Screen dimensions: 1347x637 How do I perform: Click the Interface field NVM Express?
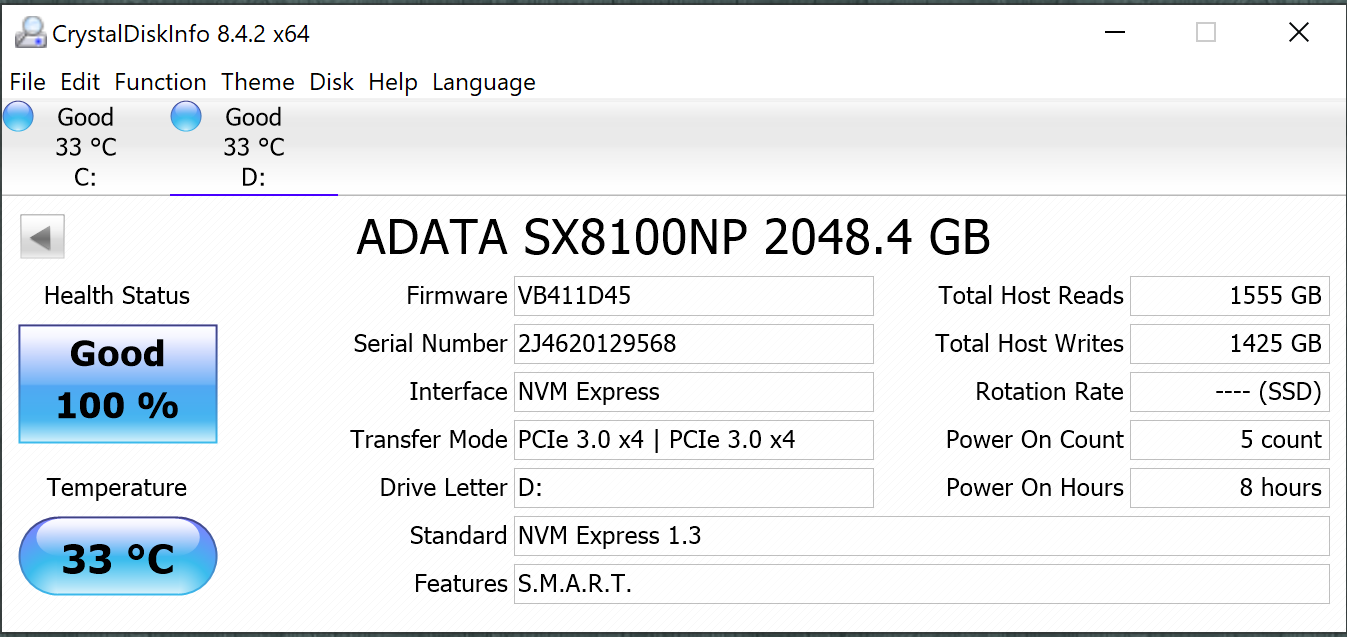[694, 392]
